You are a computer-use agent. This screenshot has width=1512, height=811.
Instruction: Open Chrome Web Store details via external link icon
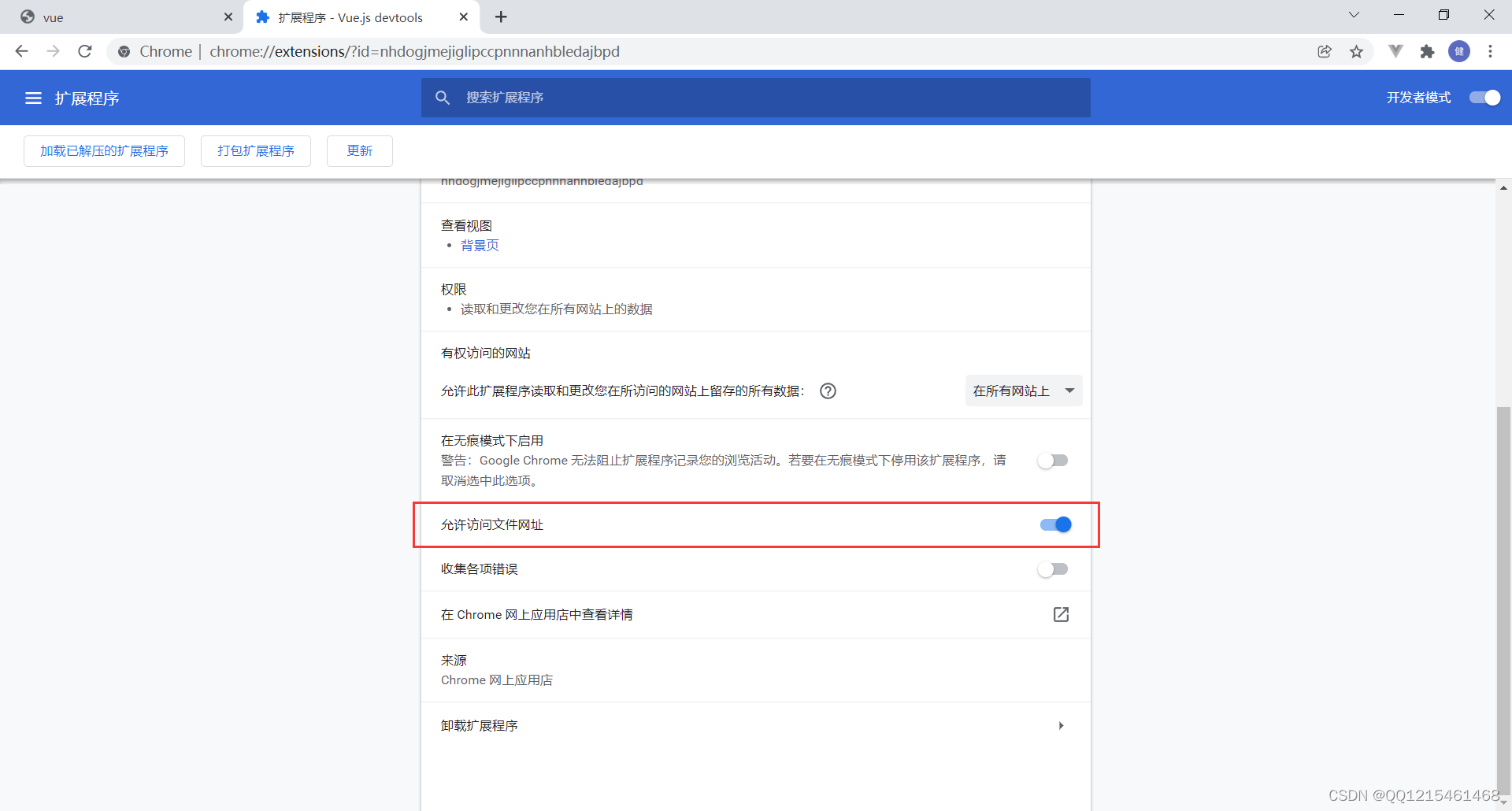point(1061,615)
